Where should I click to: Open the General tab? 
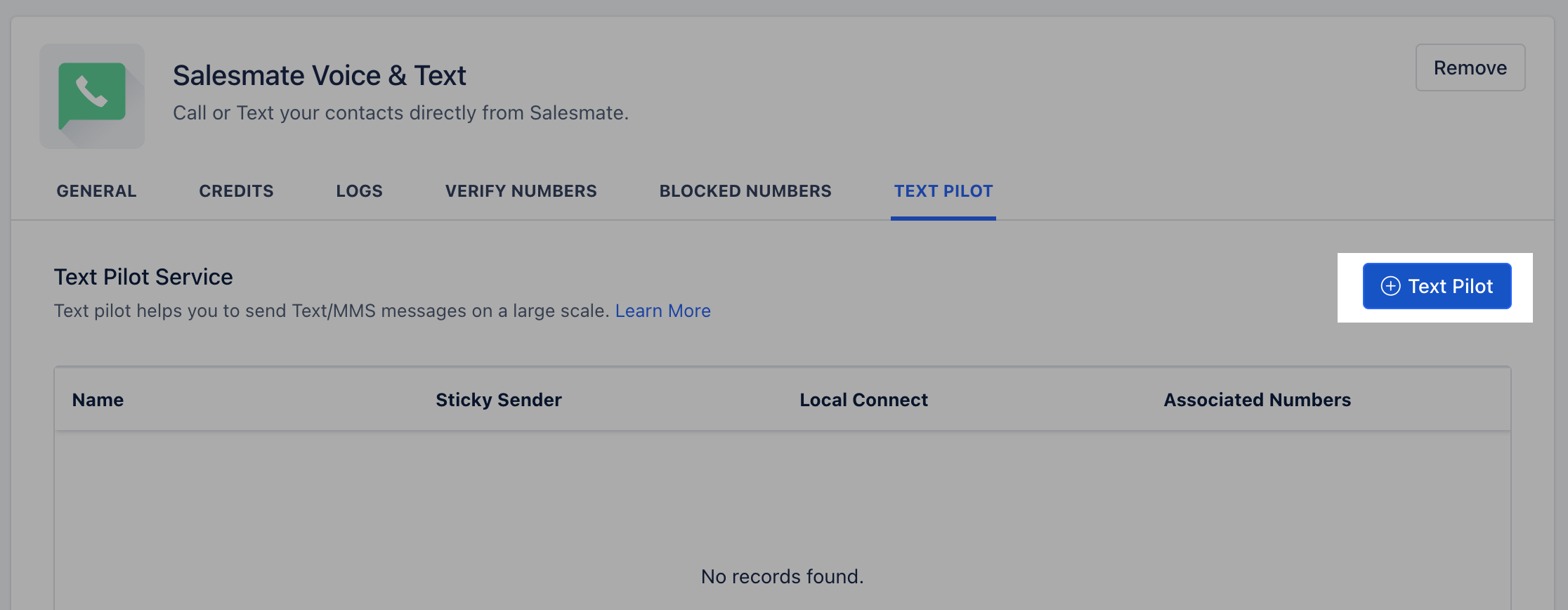pos(96,191)
